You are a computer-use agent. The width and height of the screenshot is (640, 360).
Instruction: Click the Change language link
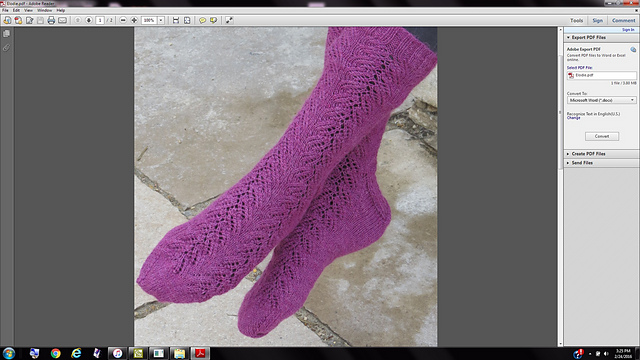point(573,118)
